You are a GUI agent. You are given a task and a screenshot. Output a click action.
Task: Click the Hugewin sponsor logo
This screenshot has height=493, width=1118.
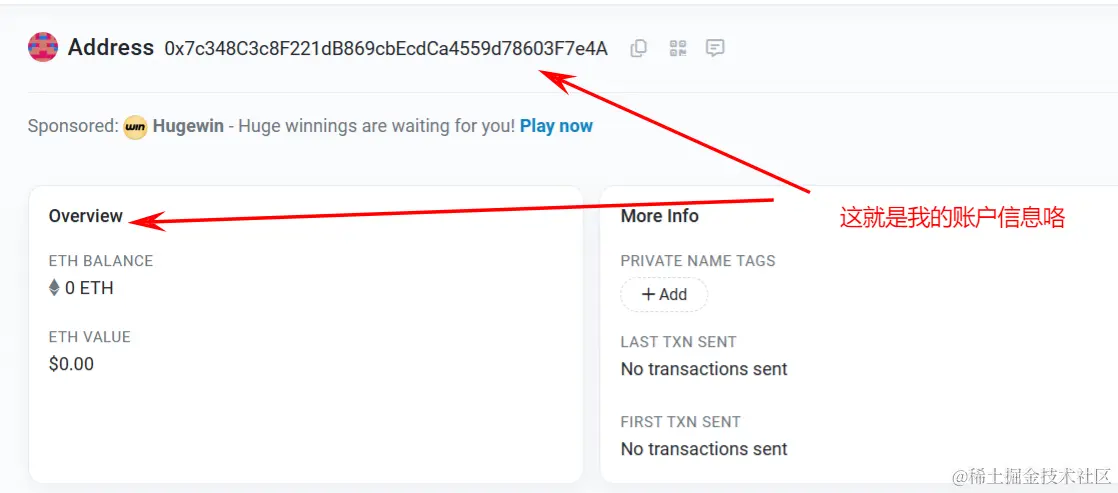pyautogui.click(x=135, y=127)
